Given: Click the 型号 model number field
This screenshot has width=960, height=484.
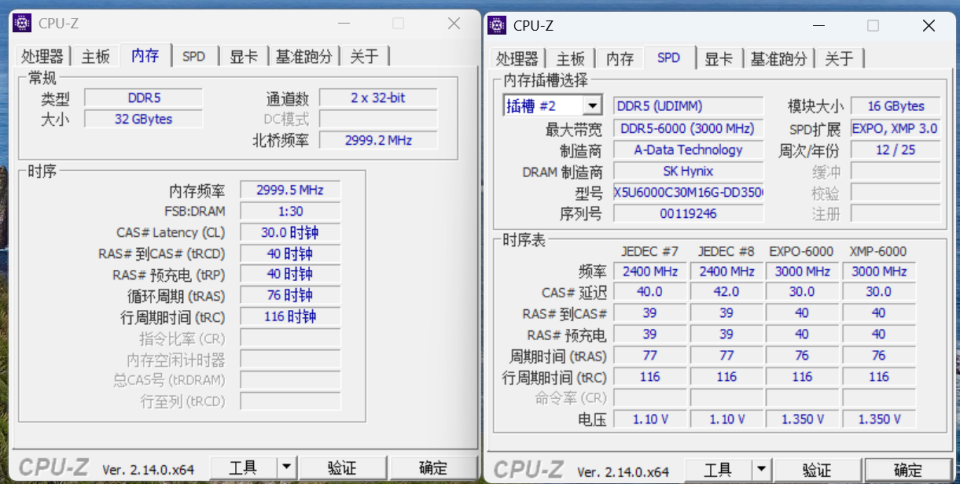Looking at the screenshot, I should [689, 193].
